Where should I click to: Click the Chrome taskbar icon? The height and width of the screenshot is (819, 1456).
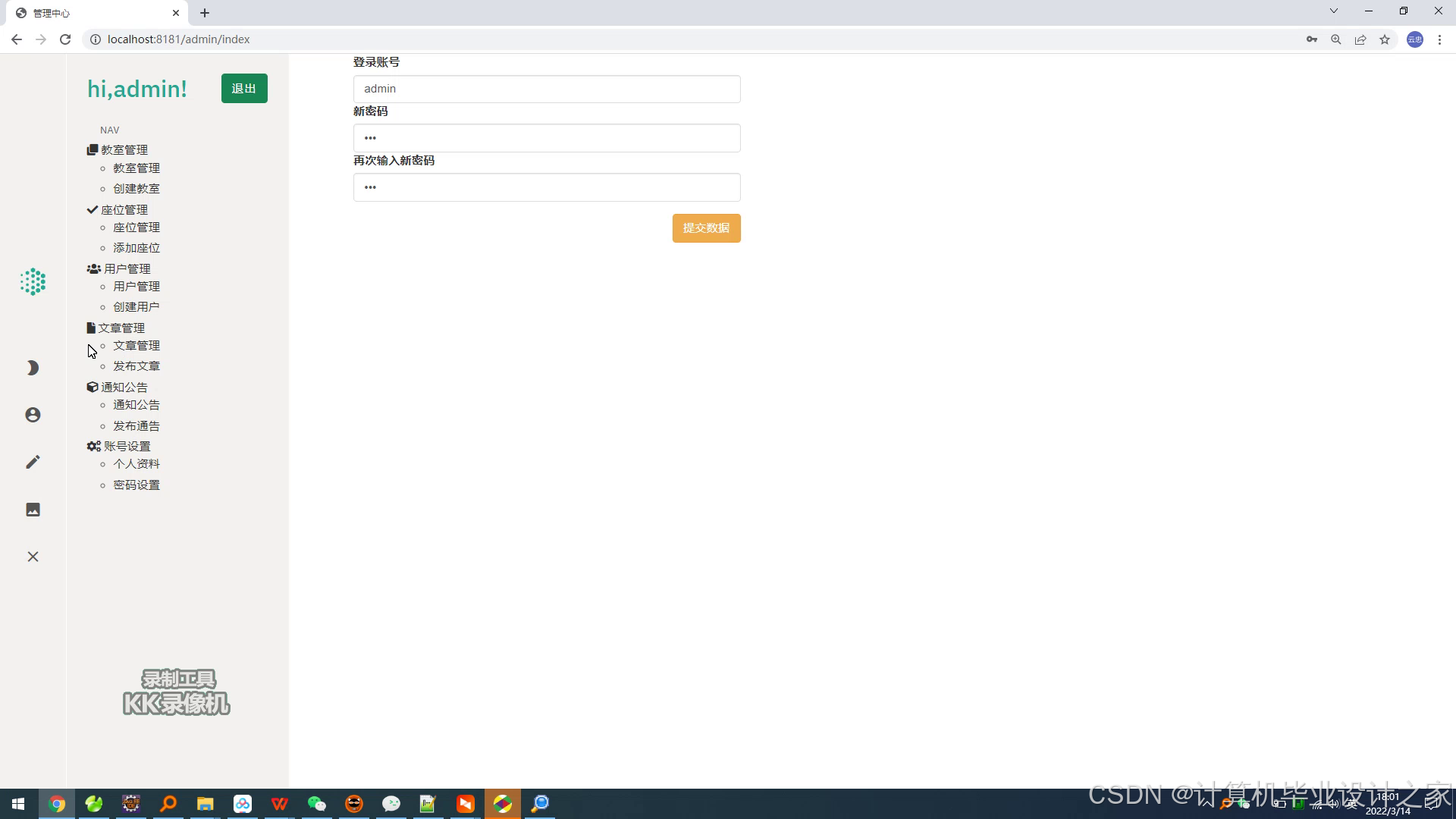click(57, 804)
